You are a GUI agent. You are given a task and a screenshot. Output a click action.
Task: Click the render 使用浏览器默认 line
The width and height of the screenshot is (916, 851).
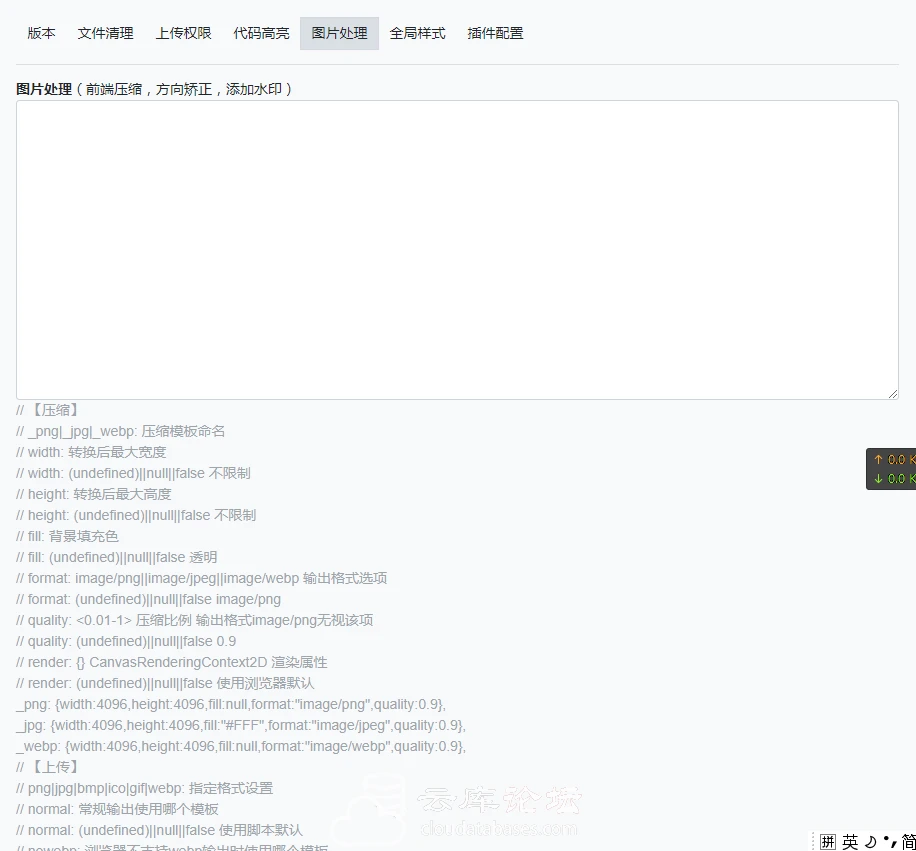165,683
